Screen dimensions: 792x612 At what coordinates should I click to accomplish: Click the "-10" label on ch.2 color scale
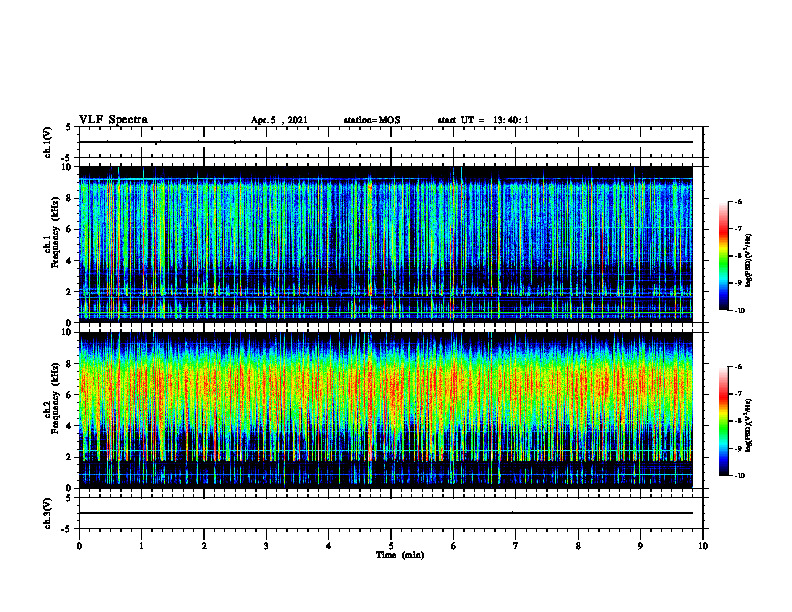pos(739,476)
